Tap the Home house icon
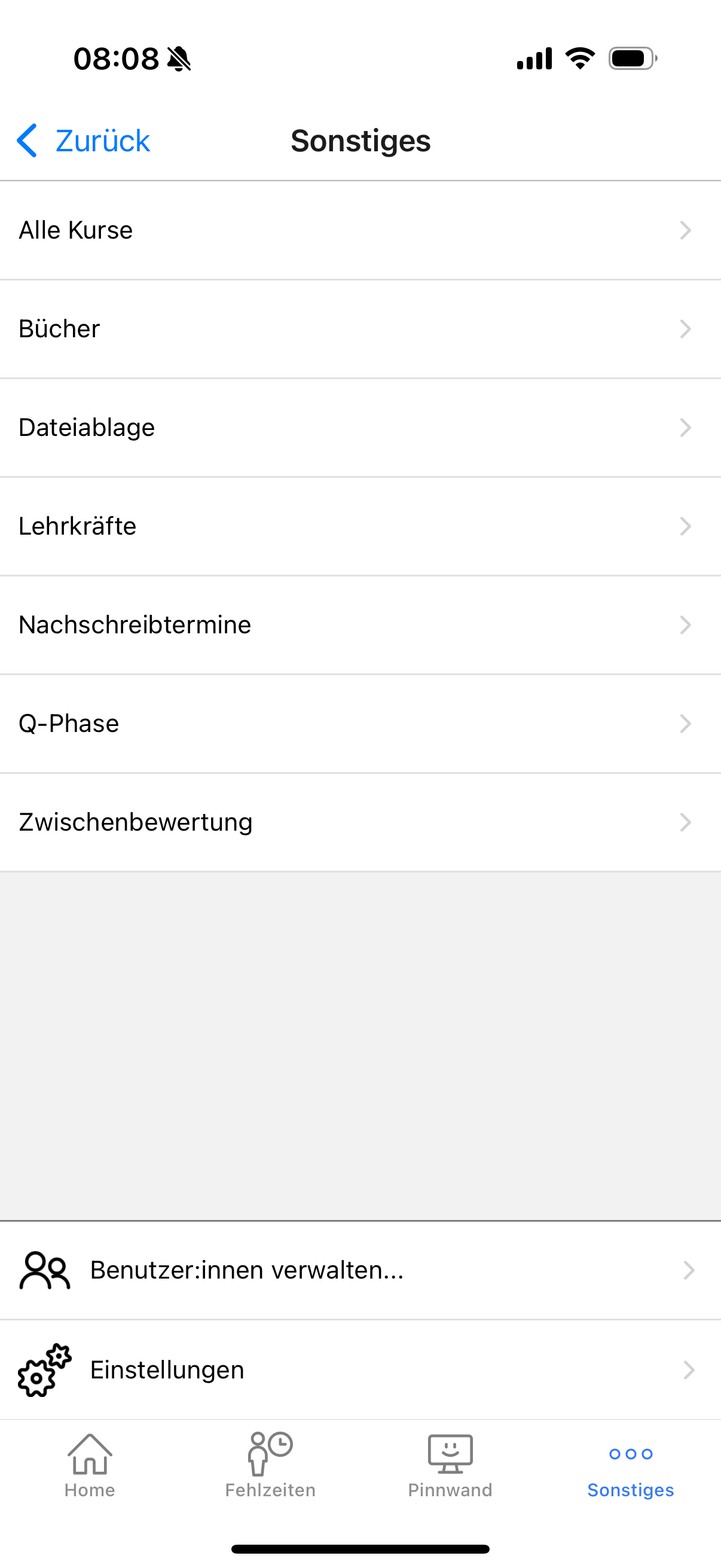The image size is (721, 1568). [90, 1454]
